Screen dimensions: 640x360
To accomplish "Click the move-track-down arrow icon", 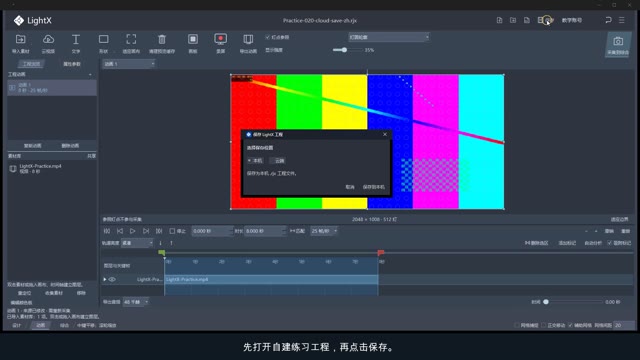I will pos(160,243).
